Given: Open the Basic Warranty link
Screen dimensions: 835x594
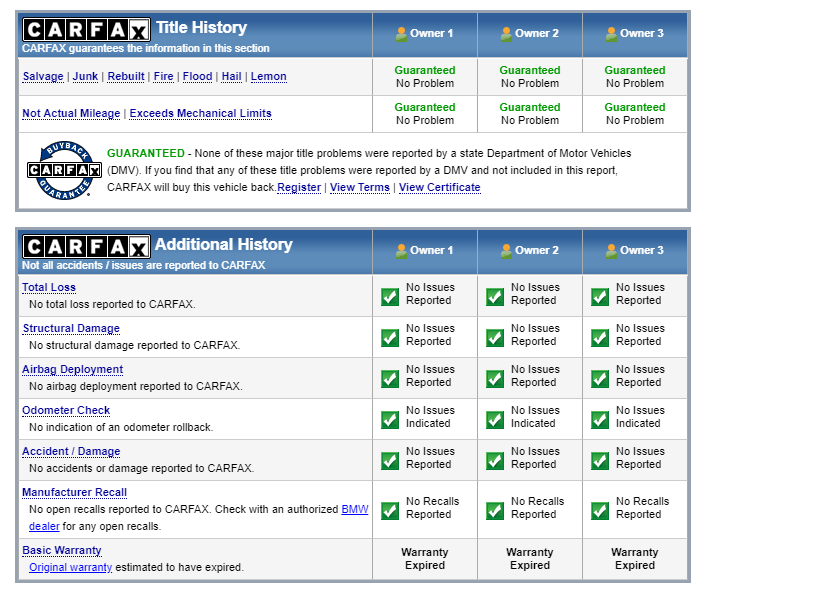Looking at the screenshot, I should pos(62,550).
